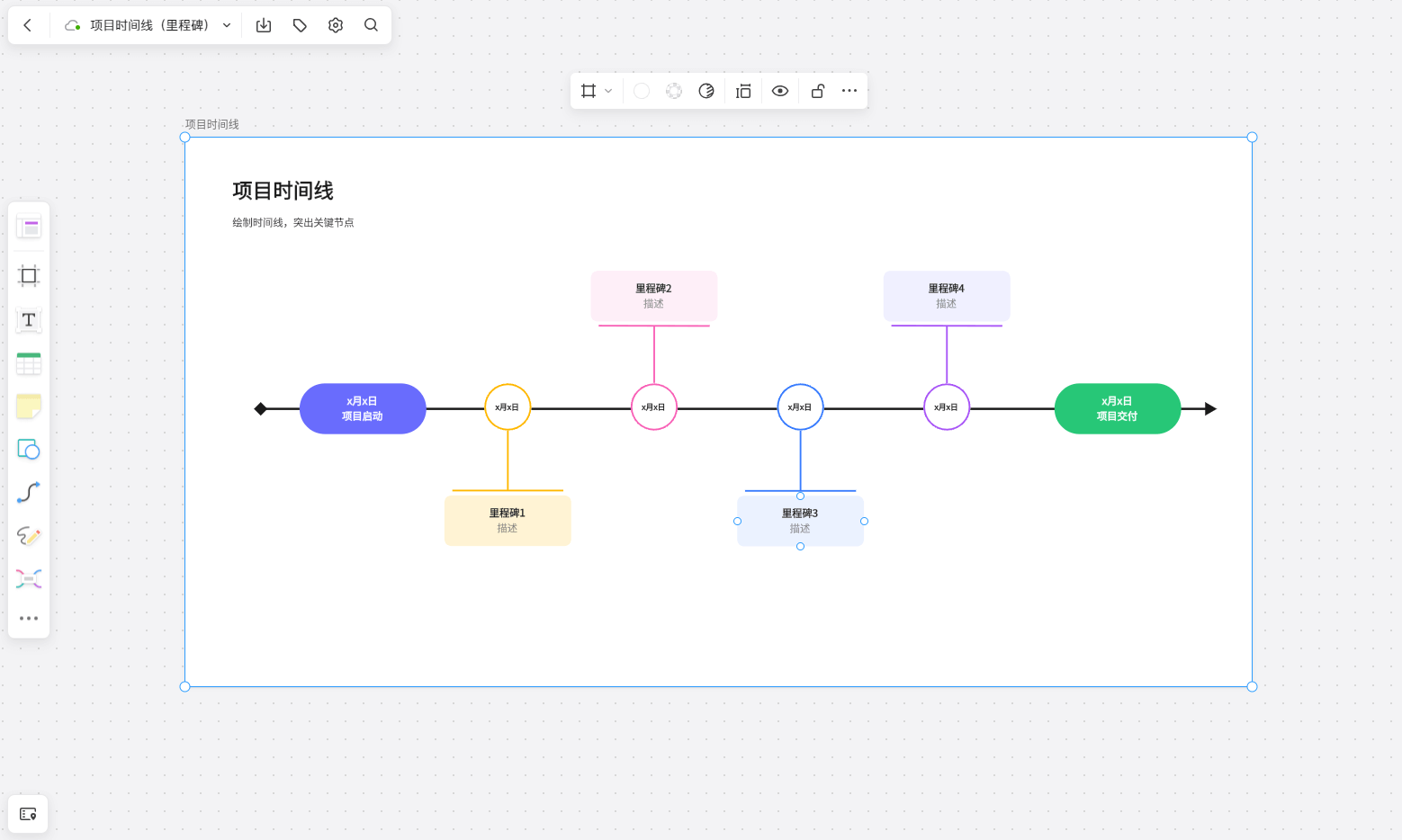The width and height of the screenshot is (1402, 840).
Task: Select the border style dashed circle swatch
Action: (674, 91)
